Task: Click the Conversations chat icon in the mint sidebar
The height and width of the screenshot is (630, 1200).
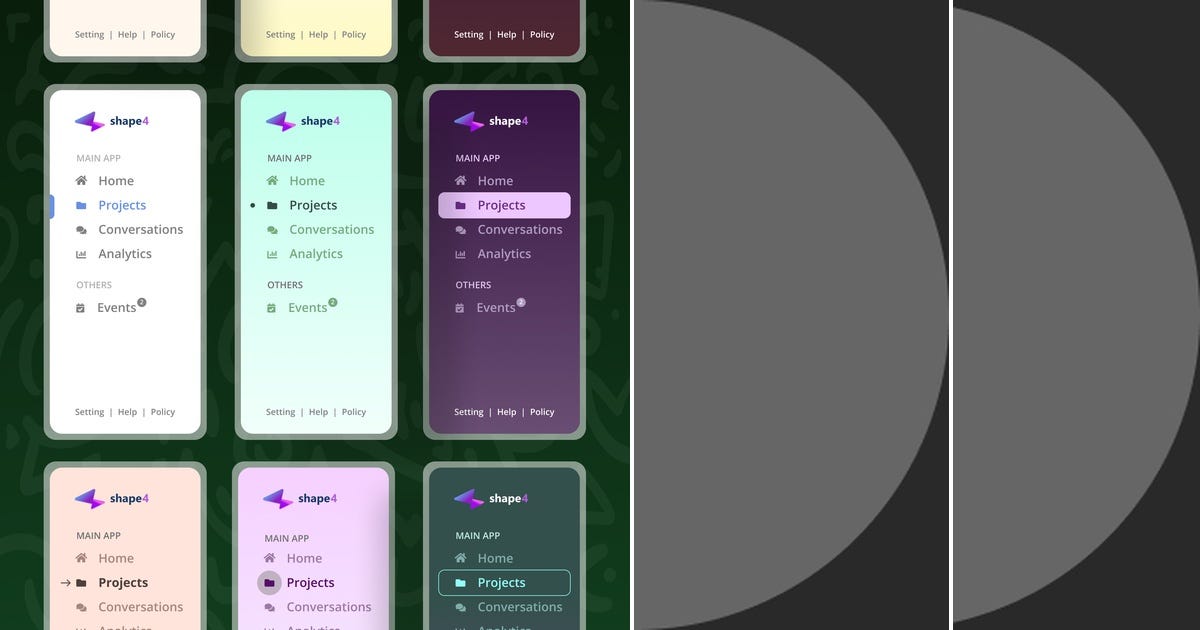Action: tap(273, 229)
